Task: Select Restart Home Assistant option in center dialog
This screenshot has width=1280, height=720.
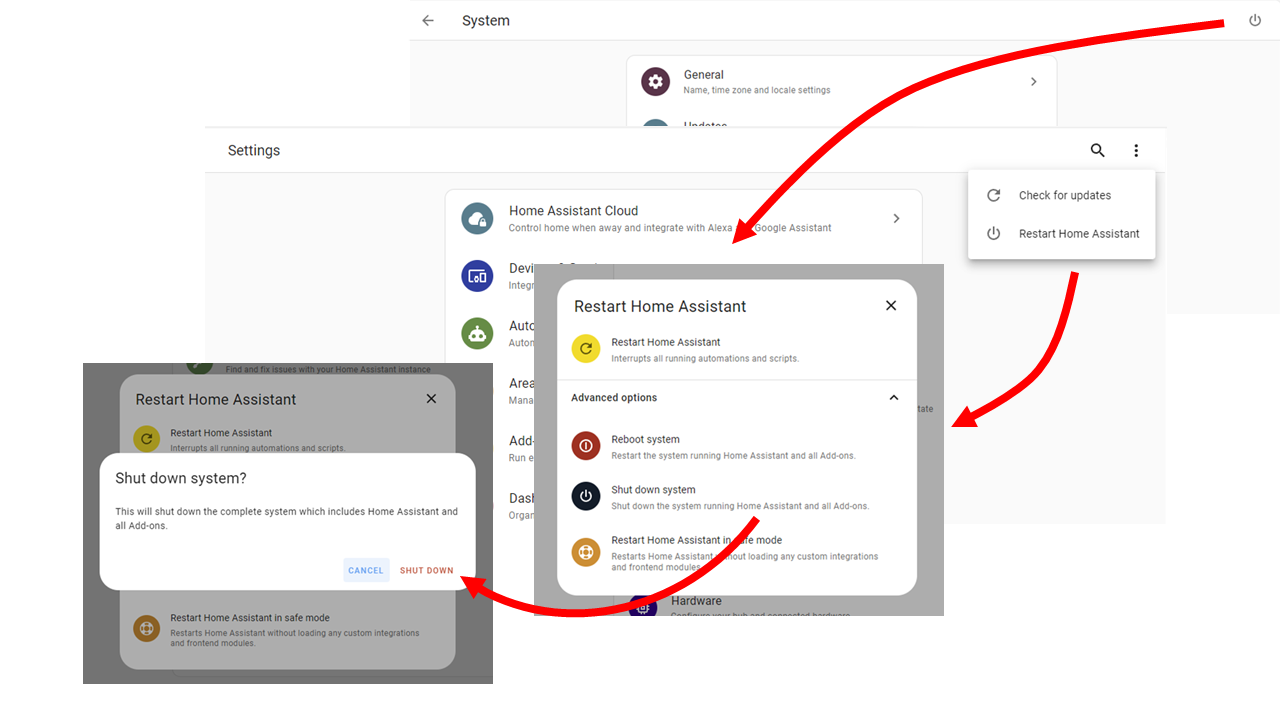Action: (x=737, y=349)
